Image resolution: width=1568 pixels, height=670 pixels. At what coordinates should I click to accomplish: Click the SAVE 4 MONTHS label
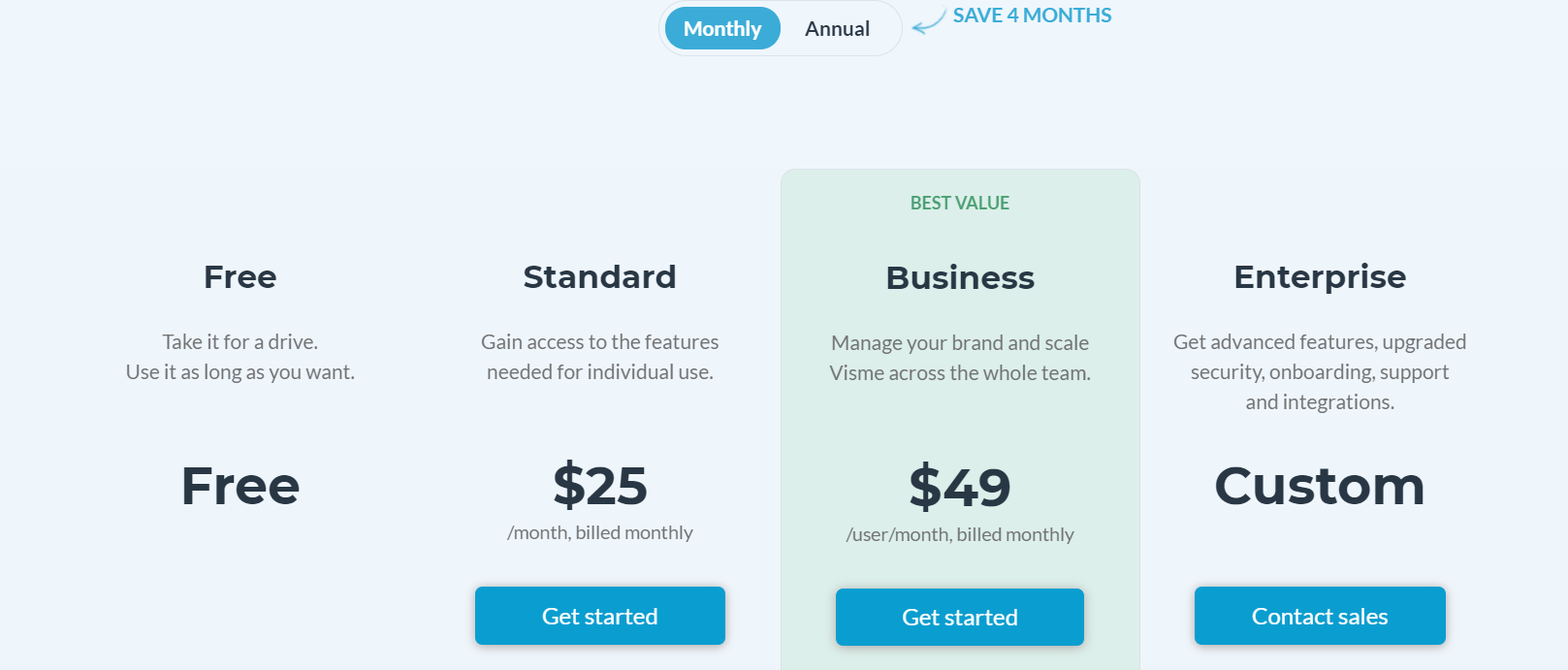1032,16
